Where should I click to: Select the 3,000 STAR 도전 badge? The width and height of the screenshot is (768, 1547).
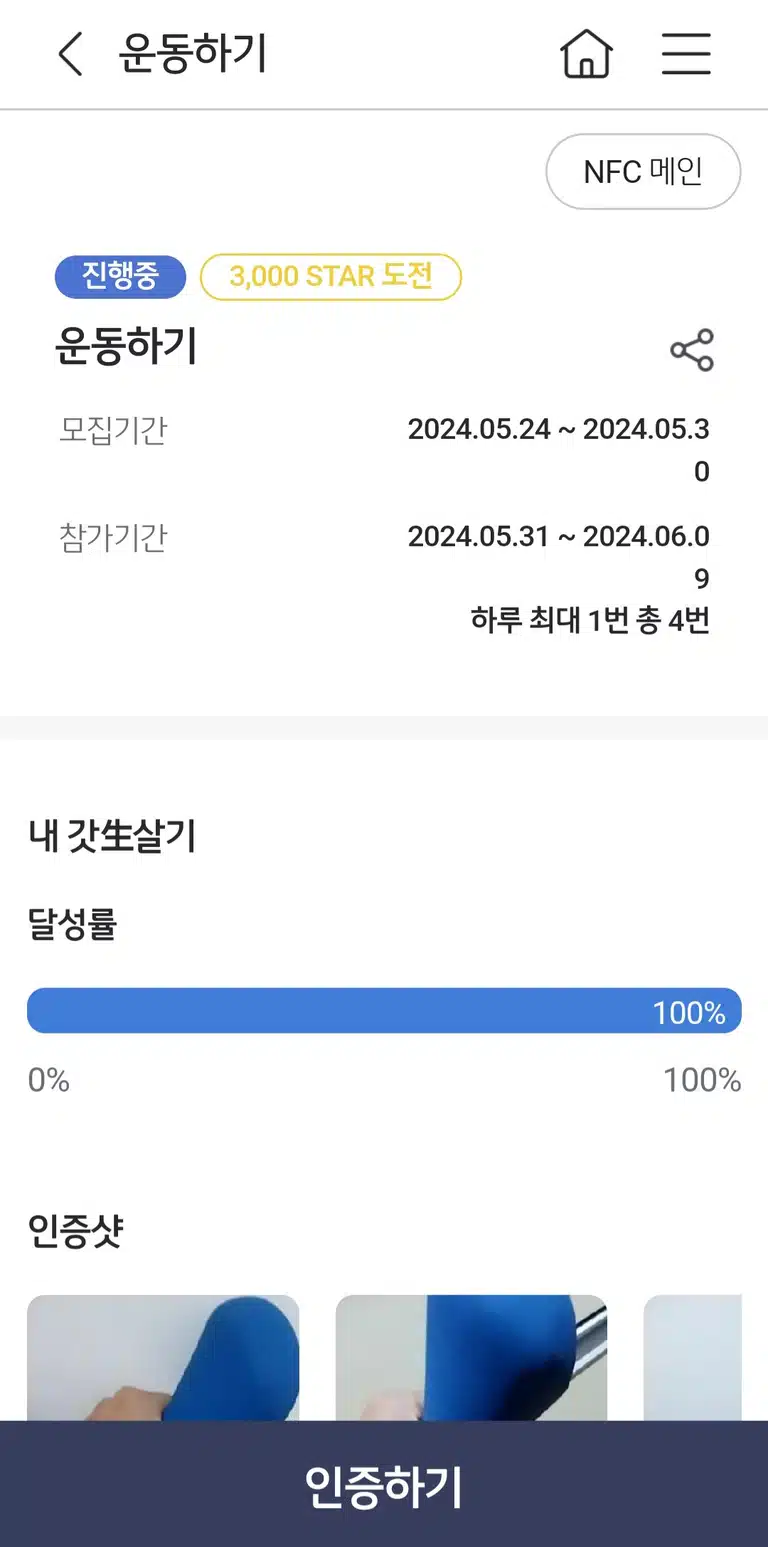pyautogui.click(x=331, y=277)
